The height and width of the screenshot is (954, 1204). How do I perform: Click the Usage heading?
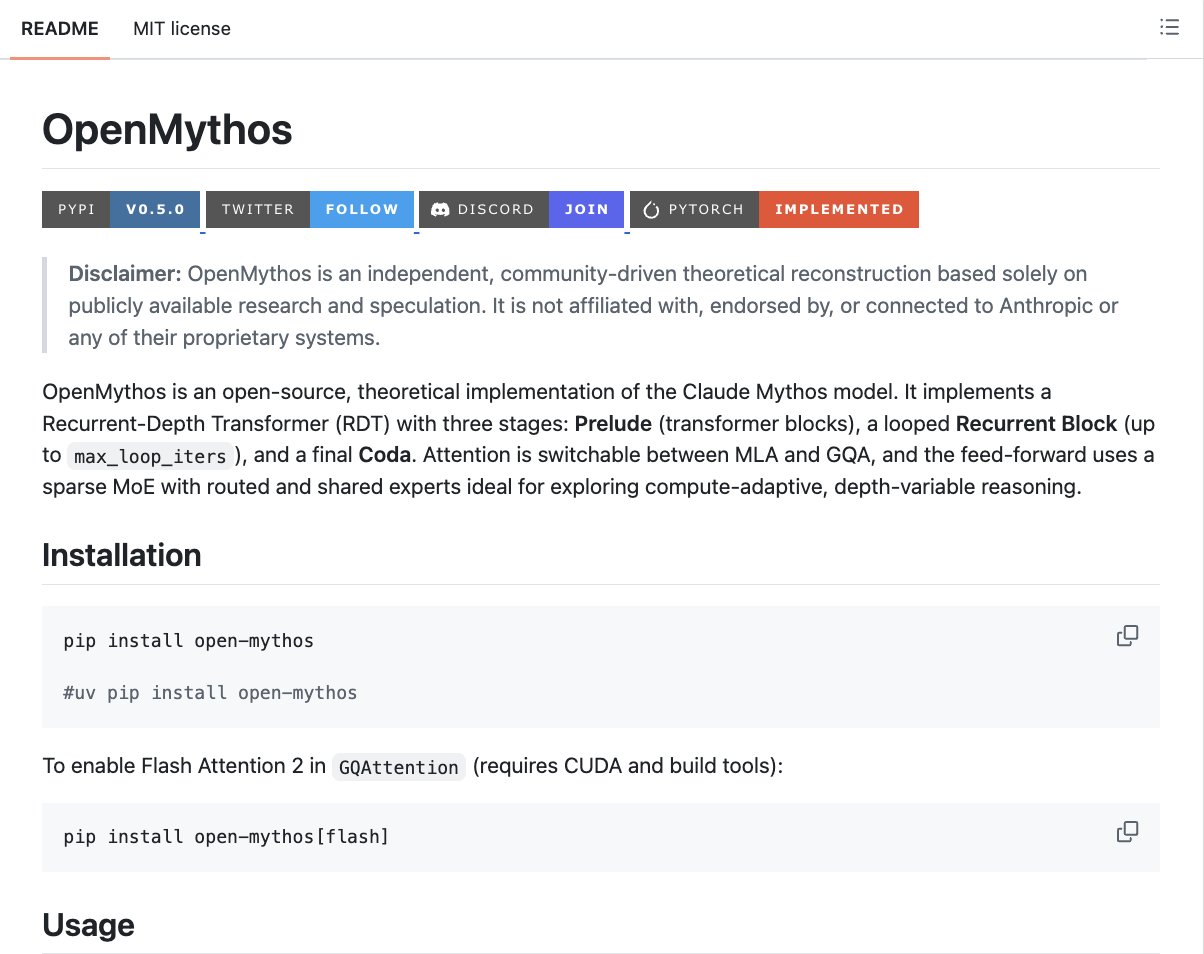(88, 925)
